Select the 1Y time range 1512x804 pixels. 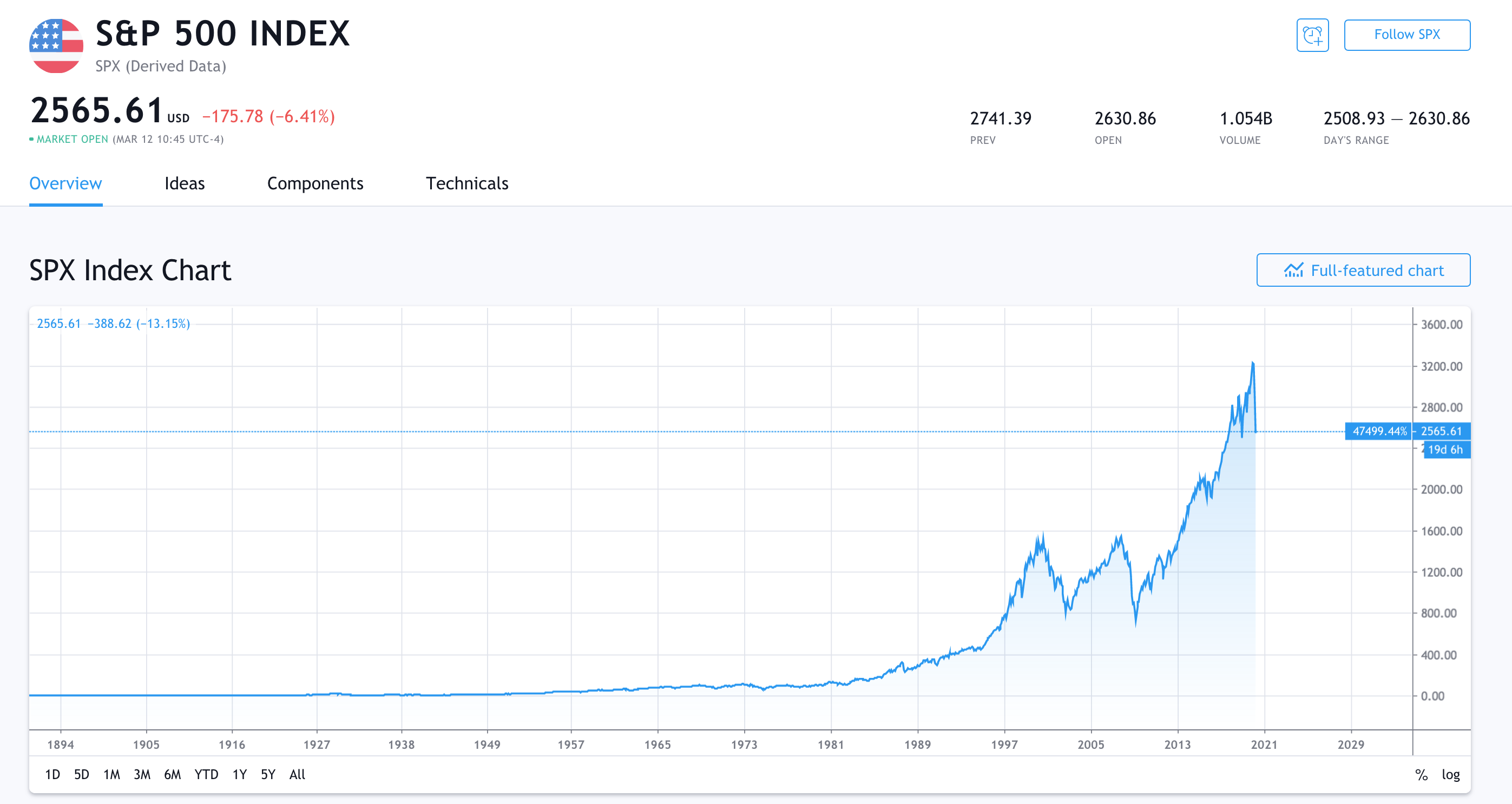(240, 774)
